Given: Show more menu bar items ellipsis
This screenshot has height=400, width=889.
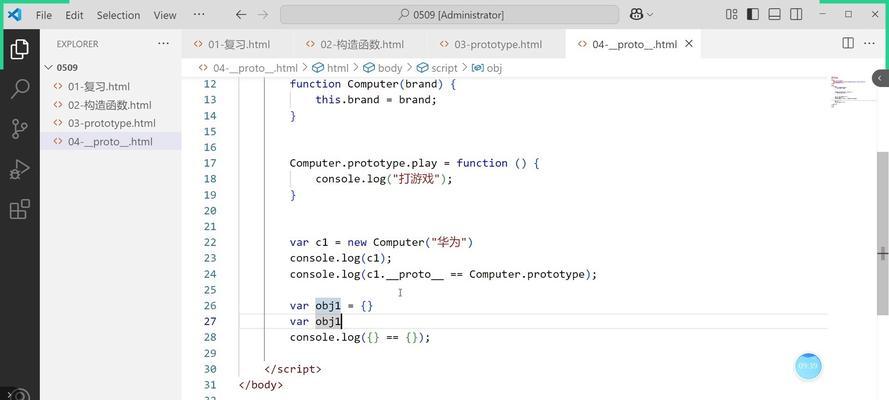Looking at the screenshot, I should 199,15.
